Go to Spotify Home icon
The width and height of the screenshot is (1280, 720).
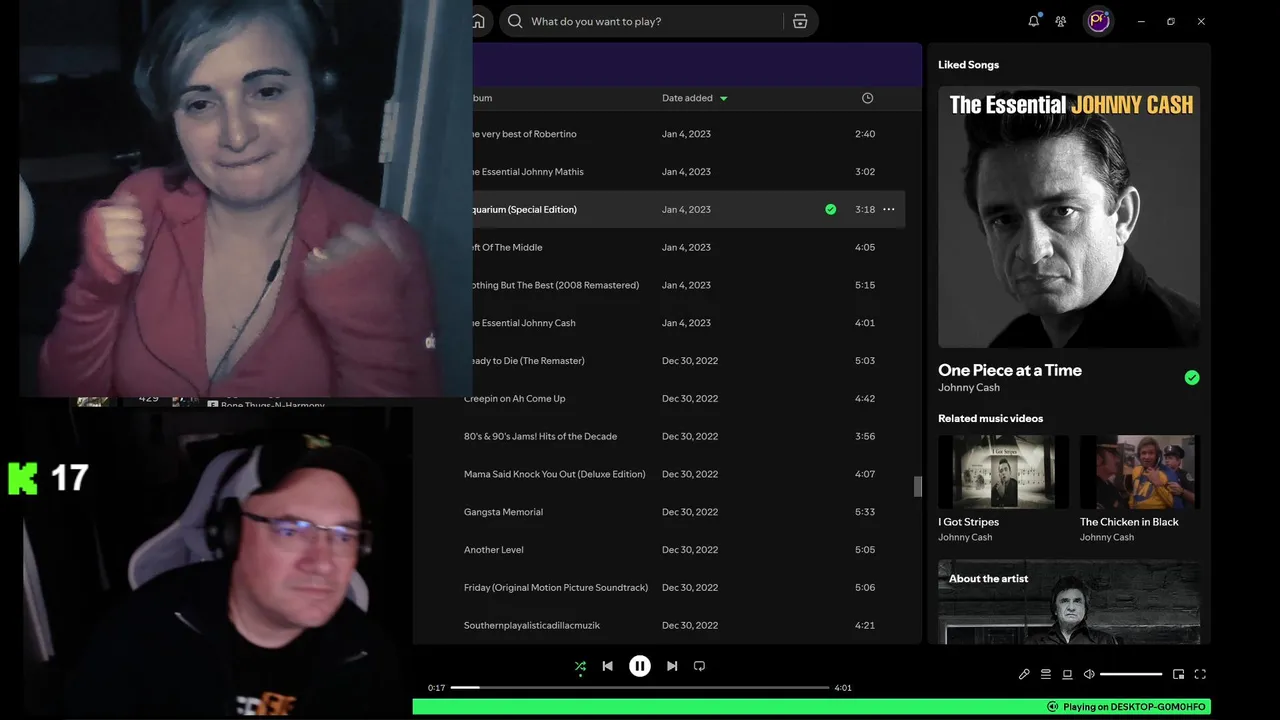coord(479,21)
